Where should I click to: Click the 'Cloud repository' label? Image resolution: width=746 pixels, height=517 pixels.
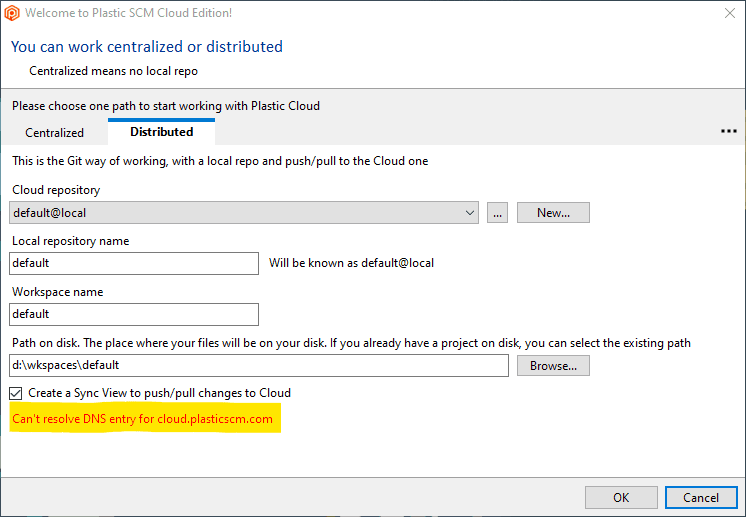coord(56,190)
